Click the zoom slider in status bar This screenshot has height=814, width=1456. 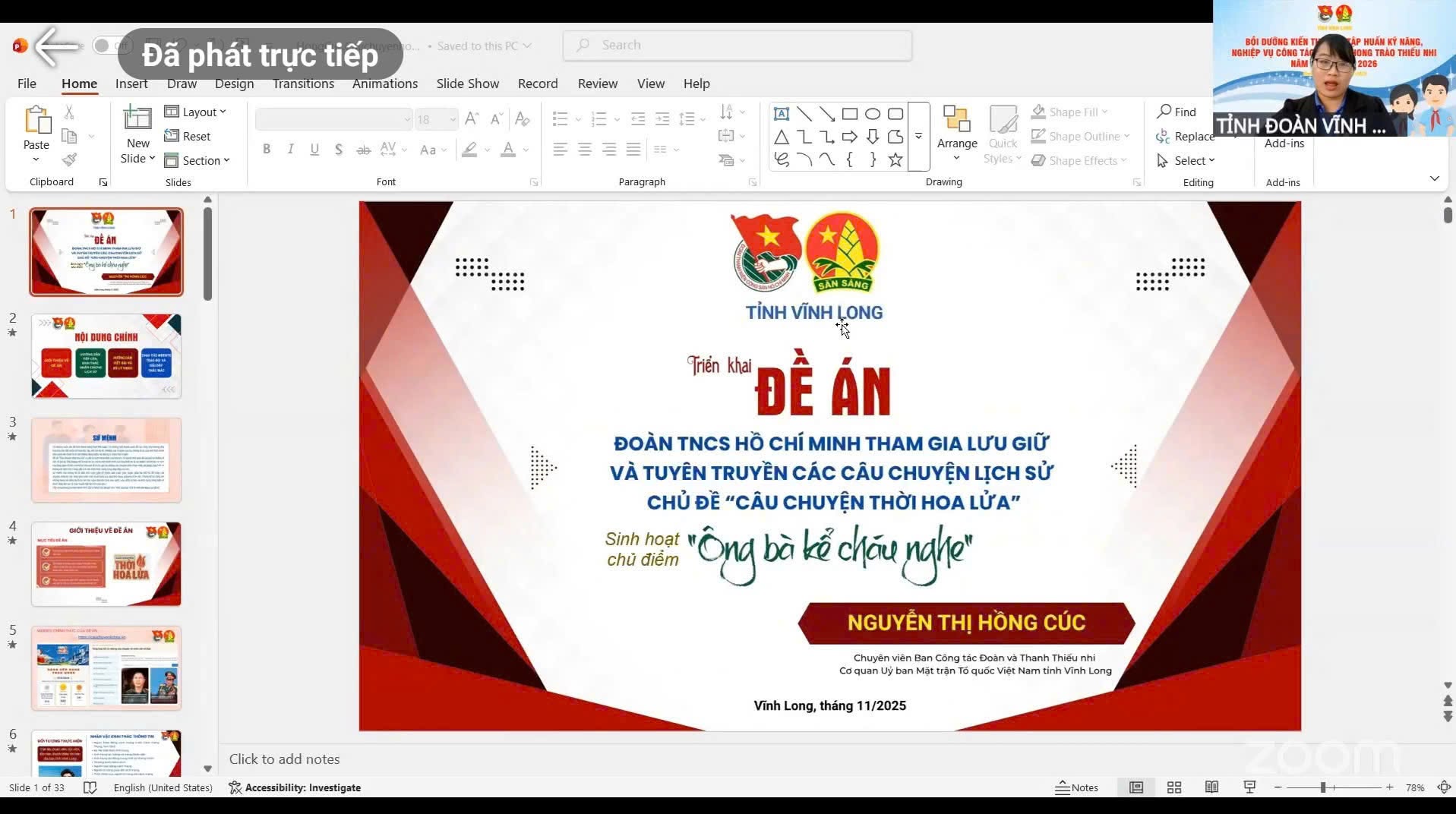[x=1334, y=787]
